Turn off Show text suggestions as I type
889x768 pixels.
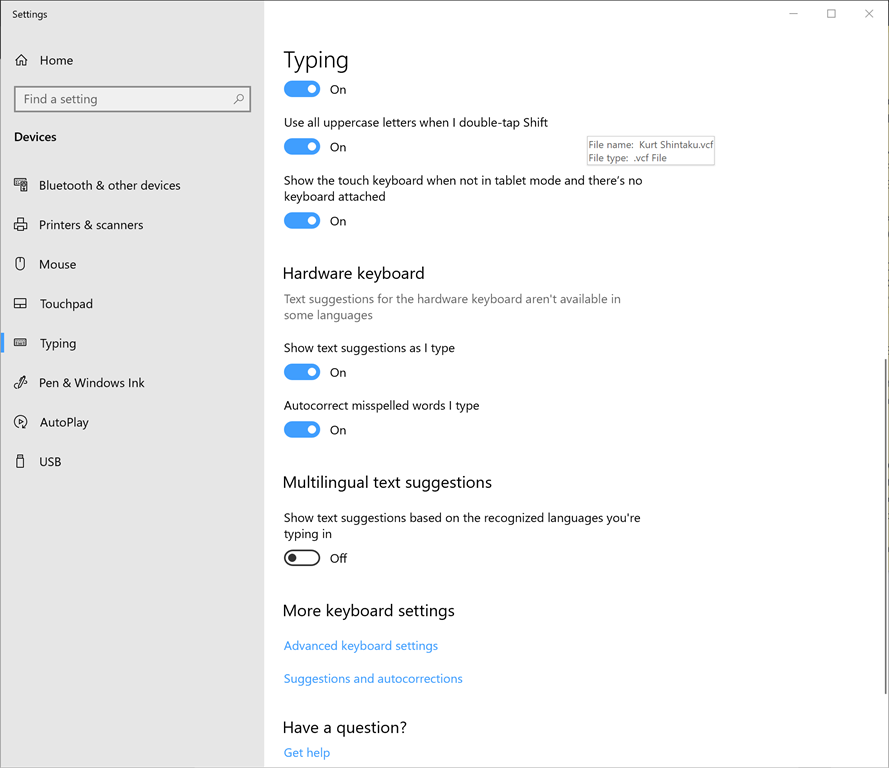(x=302, y=372)
